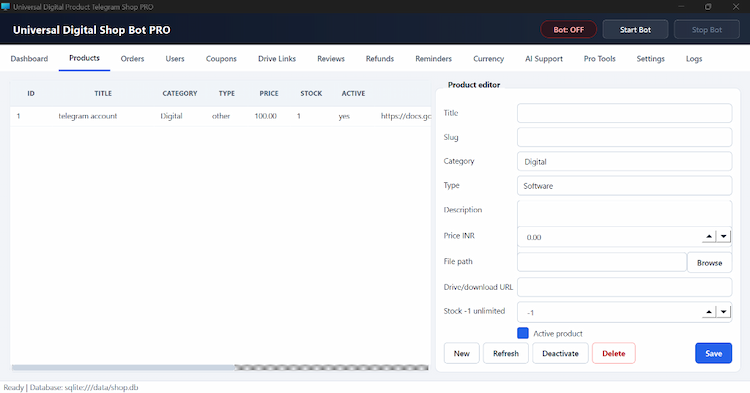Open the Dashboard tab
This screenshot has height=393, width=750.
(29, 59)
